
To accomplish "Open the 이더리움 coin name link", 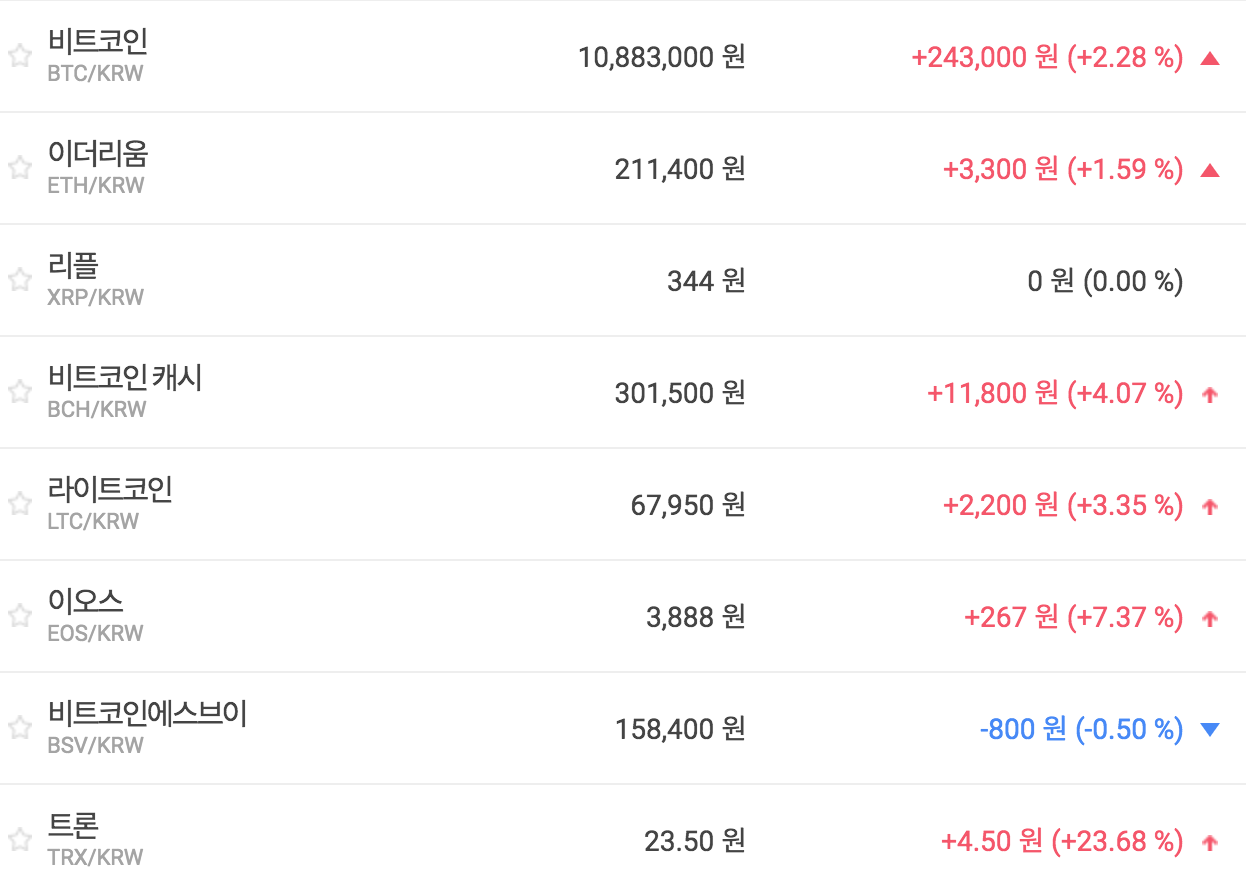I will (x=98, y=154).
